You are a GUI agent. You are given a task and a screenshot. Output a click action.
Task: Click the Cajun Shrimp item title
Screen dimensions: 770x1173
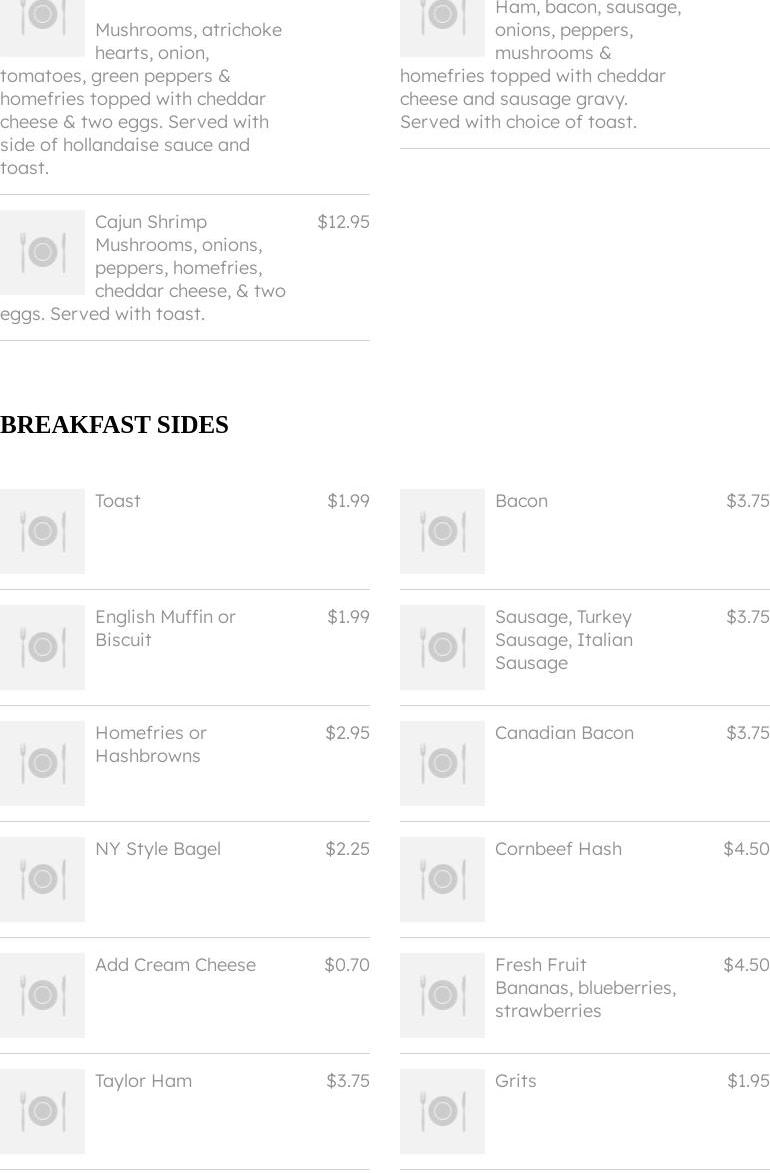pos(150,222)
